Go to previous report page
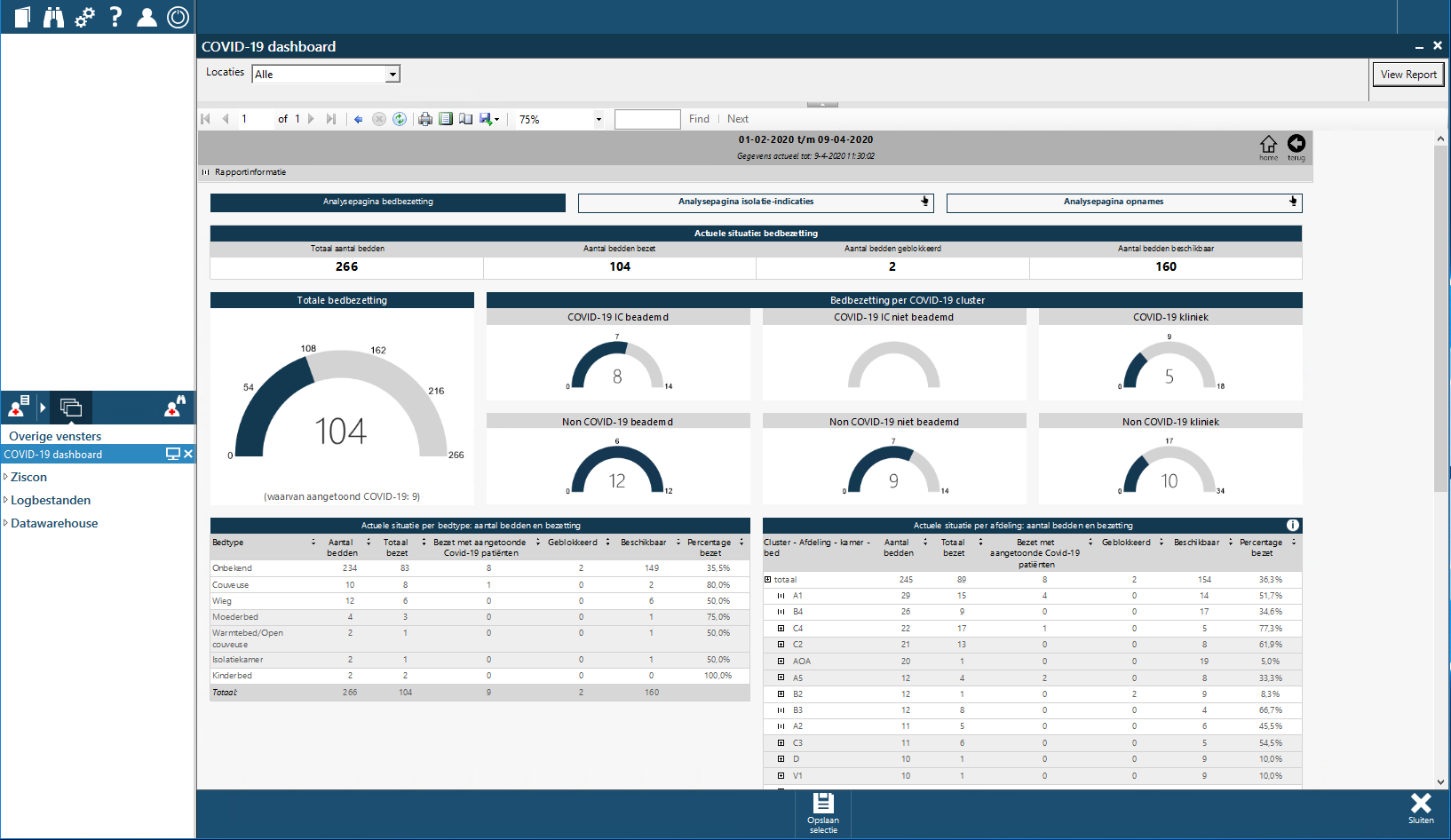1451x840 pixels. [x=226, y=119]
